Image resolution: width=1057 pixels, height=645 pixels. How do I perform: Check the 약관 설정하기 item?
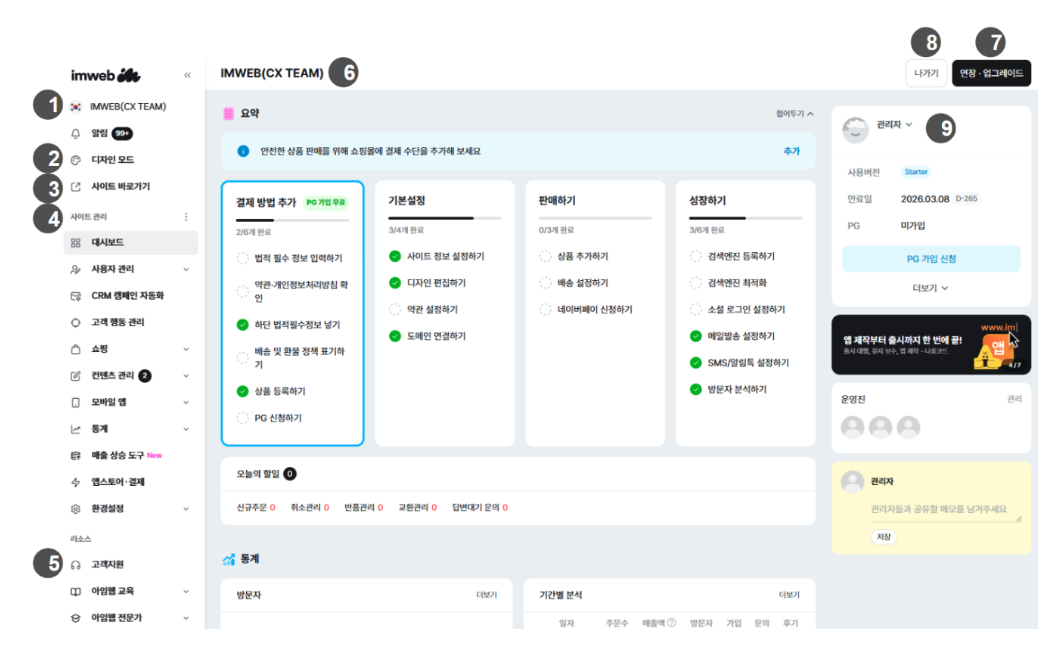(395, 309)
